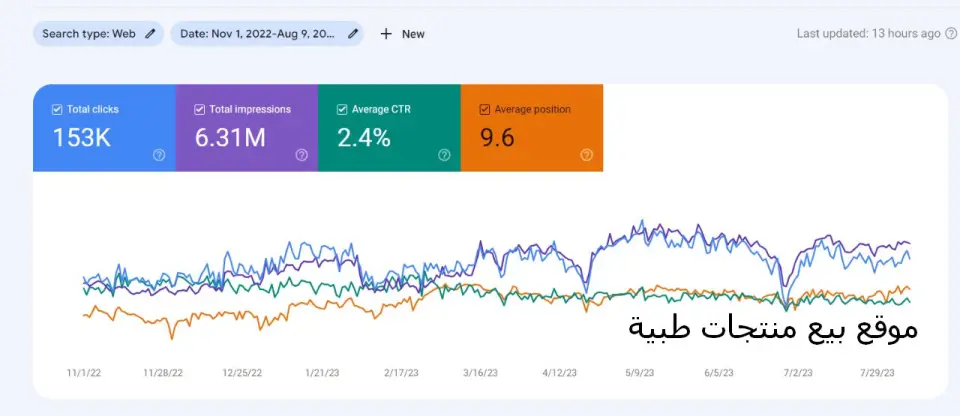Select the purple 6.31M impressions card
This screenshot has width=960, height=416.
click(x=247, y=127)
